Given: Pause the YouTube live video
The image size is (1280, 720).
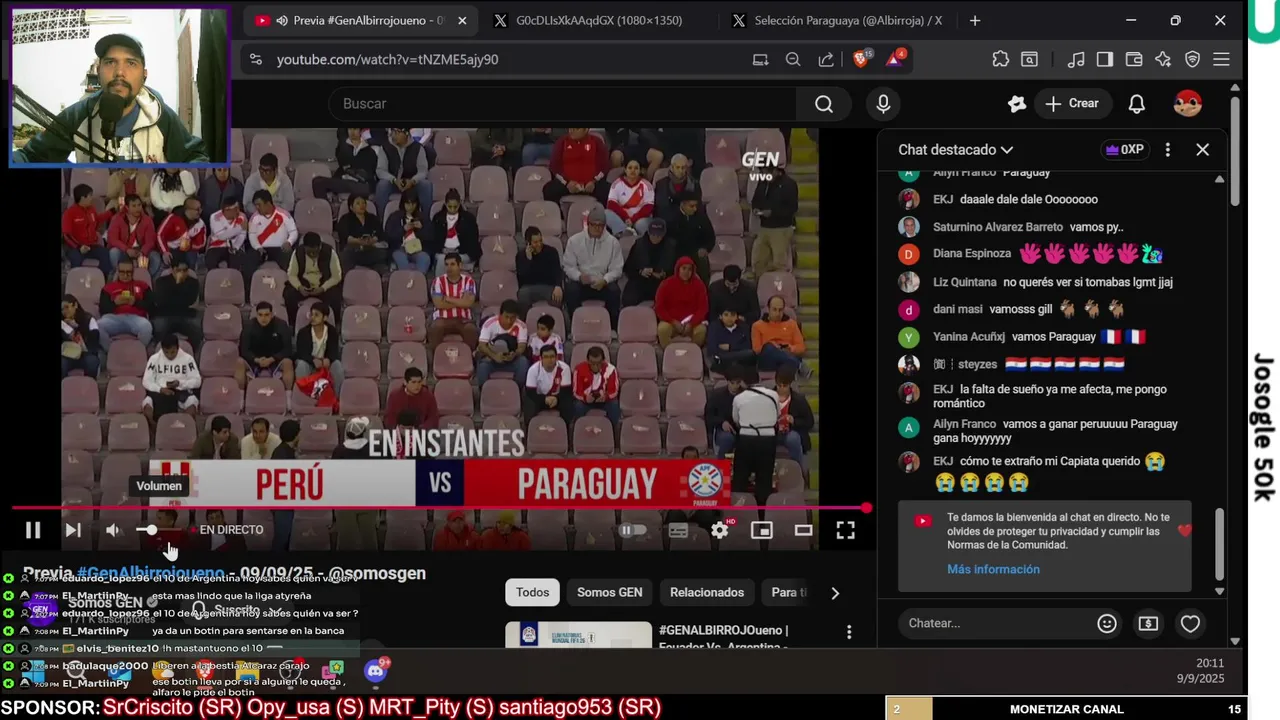Looking at the screenshot, I should click(x=32, y=530).
